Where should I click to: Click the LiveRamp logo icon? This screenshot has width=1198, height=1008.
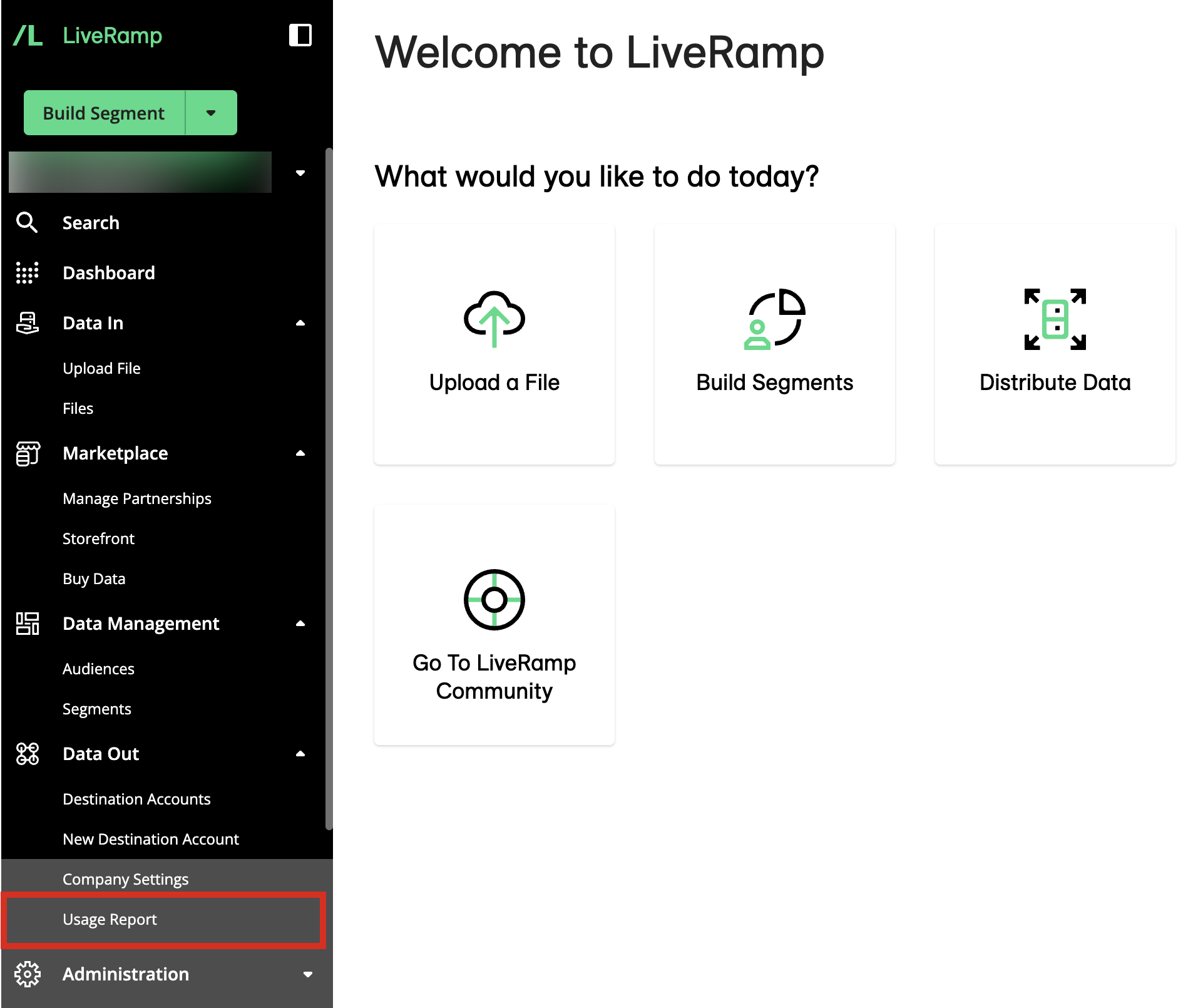(x=28, y=36)
